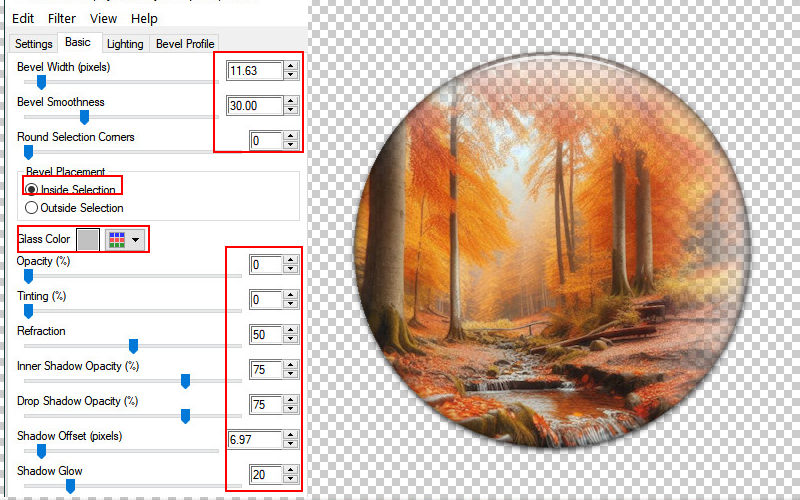Image resolution: width=800 pixels, height=500 pixels.
Task: Open the color grid palette icon
Action: (117, 240)
